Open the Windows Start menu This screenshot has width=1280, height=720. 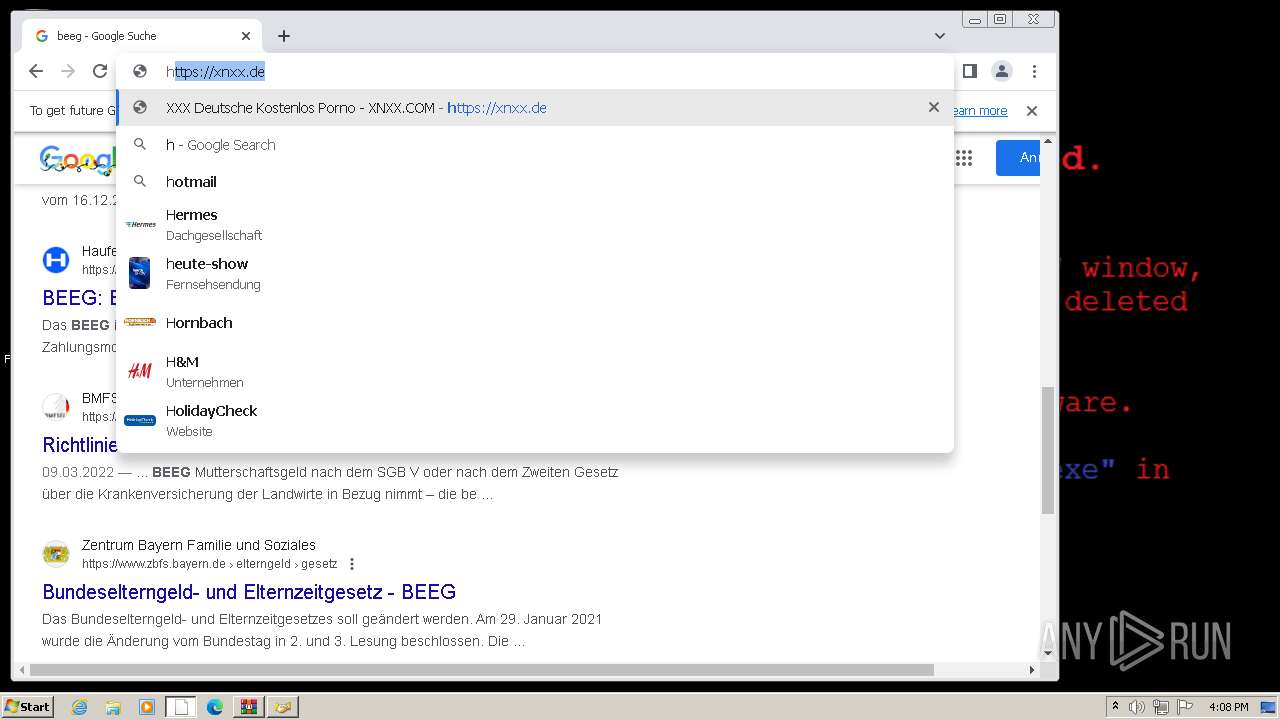coord(28,706)
